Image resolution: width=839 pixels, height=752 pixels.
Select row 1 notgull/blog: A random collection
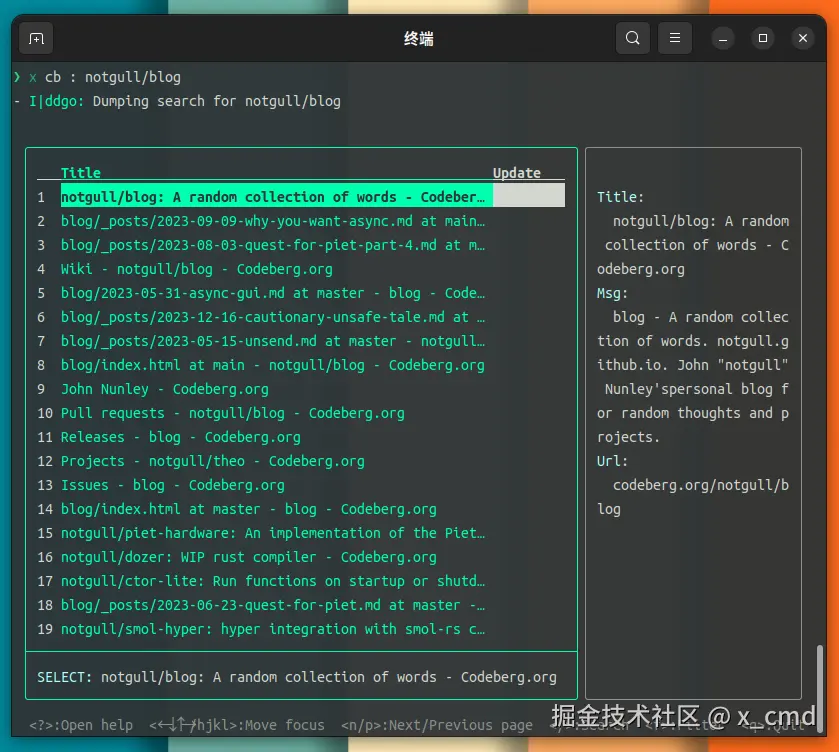tap(301, 197)
